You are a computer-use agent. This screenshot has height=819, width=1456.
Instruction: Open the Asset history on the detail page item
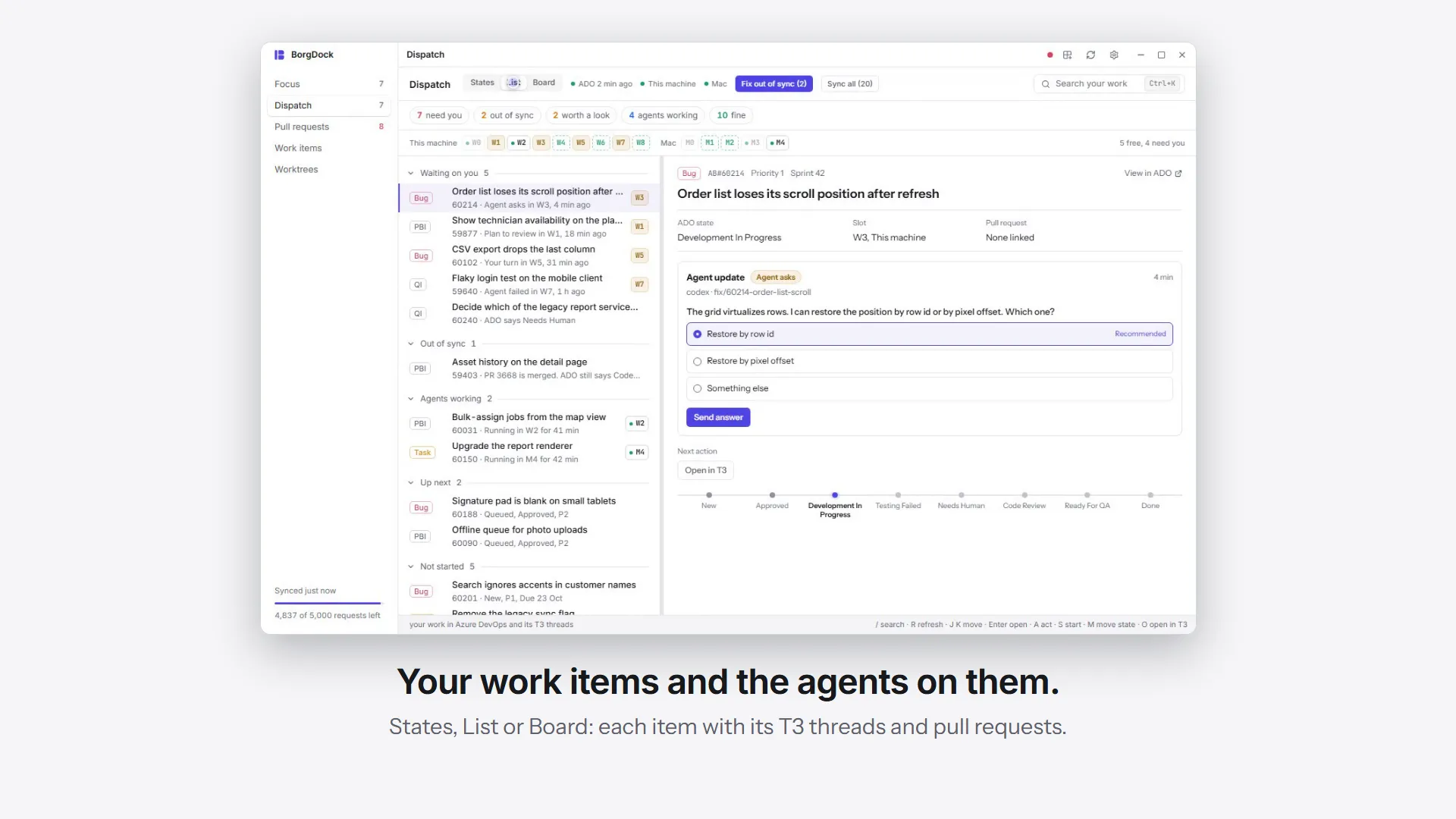pyautogui.click(x=529, y=369)
